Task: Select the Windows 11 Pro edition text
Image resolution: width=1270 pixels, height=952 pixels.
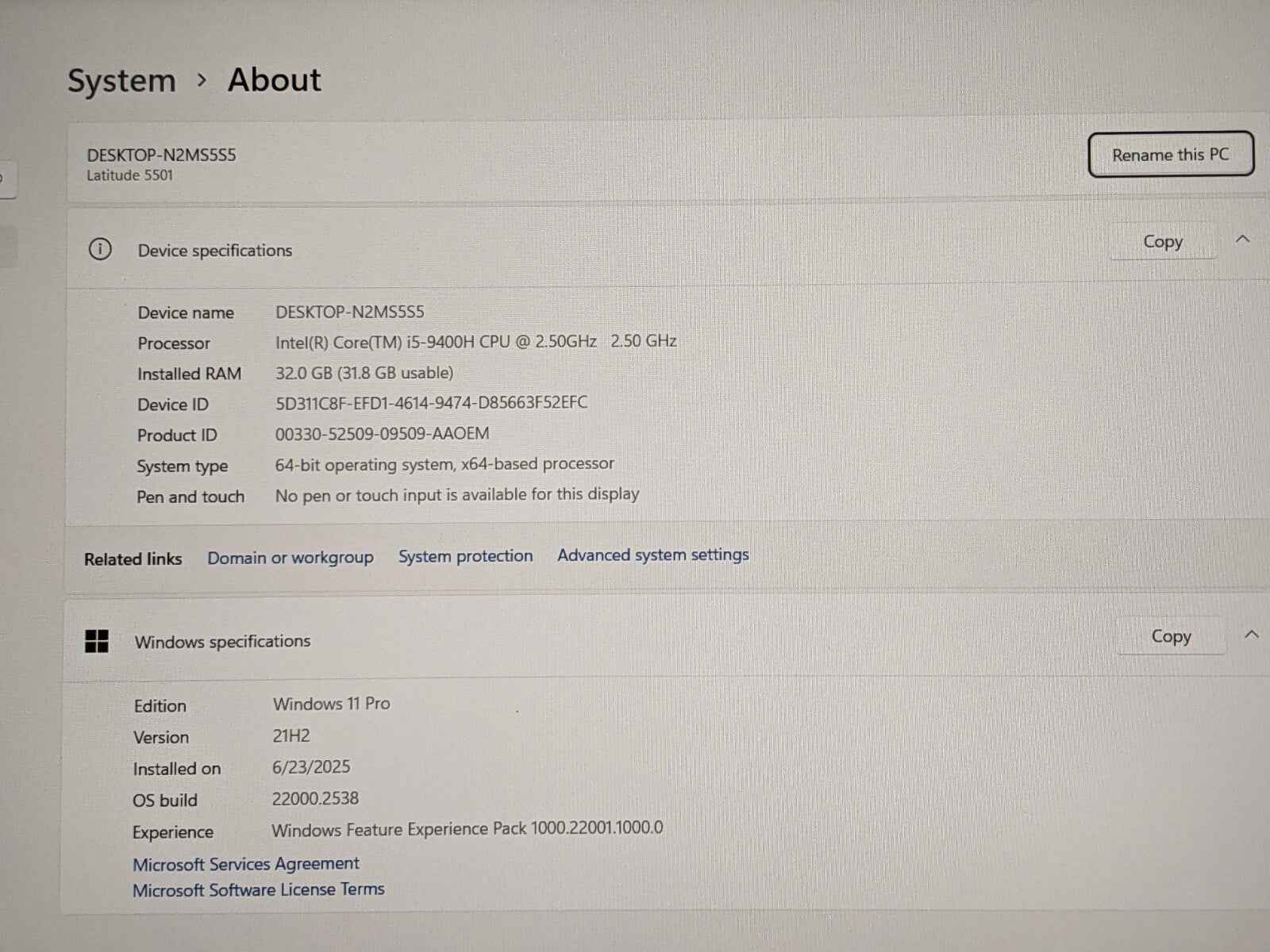Action: click(x=331, y=703)
